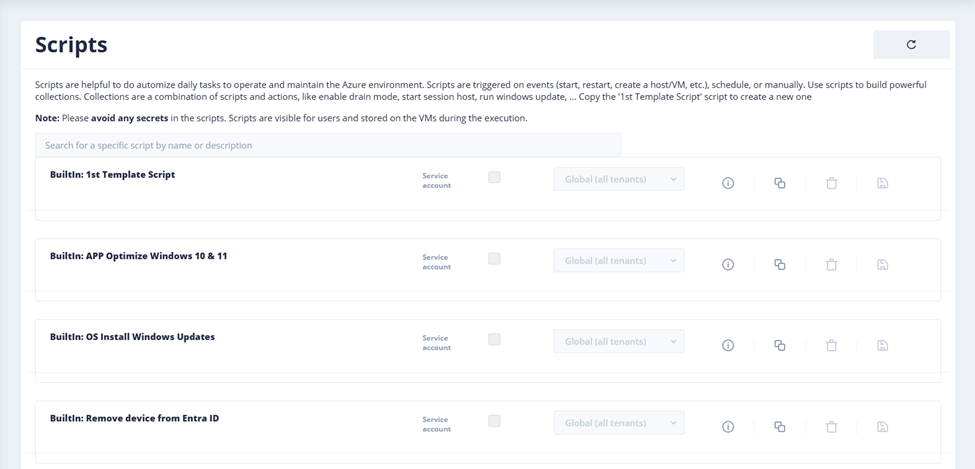Viewport: 975px width, 469px height.
Task: Open tenant dropdown for Remove device from Entra ID
Action: [619, 423]
